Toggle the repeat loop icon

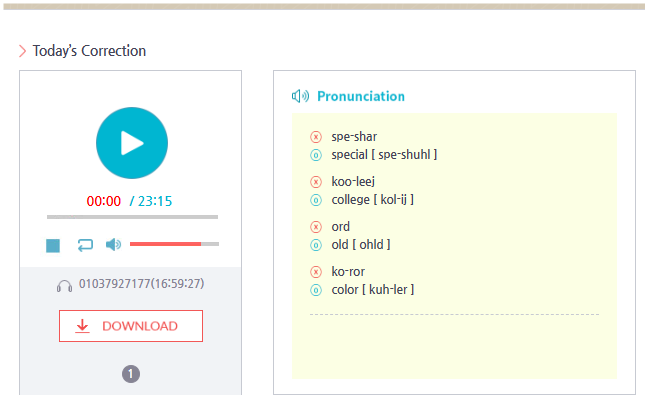[x=85, y=245]
